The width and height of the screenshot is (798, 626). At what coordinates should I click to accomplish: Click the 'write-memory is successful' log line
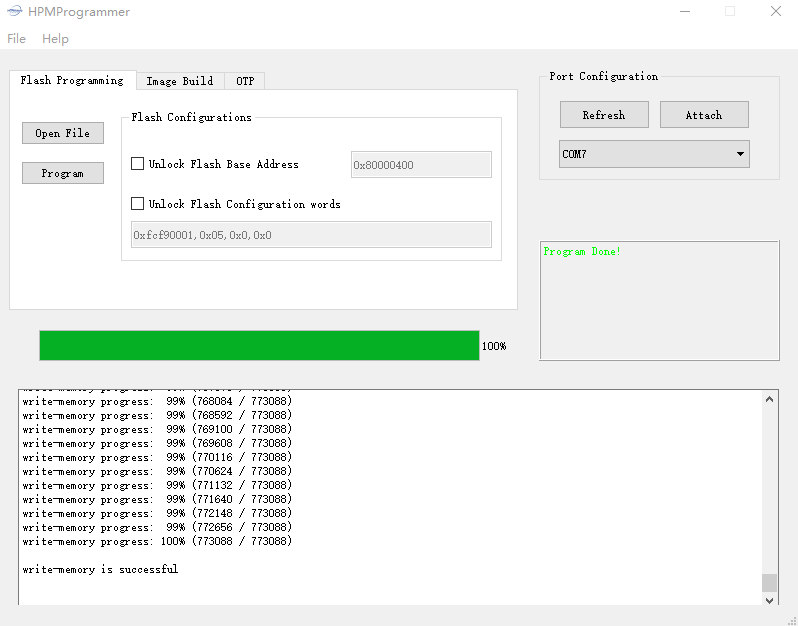[x=100, y=569]
